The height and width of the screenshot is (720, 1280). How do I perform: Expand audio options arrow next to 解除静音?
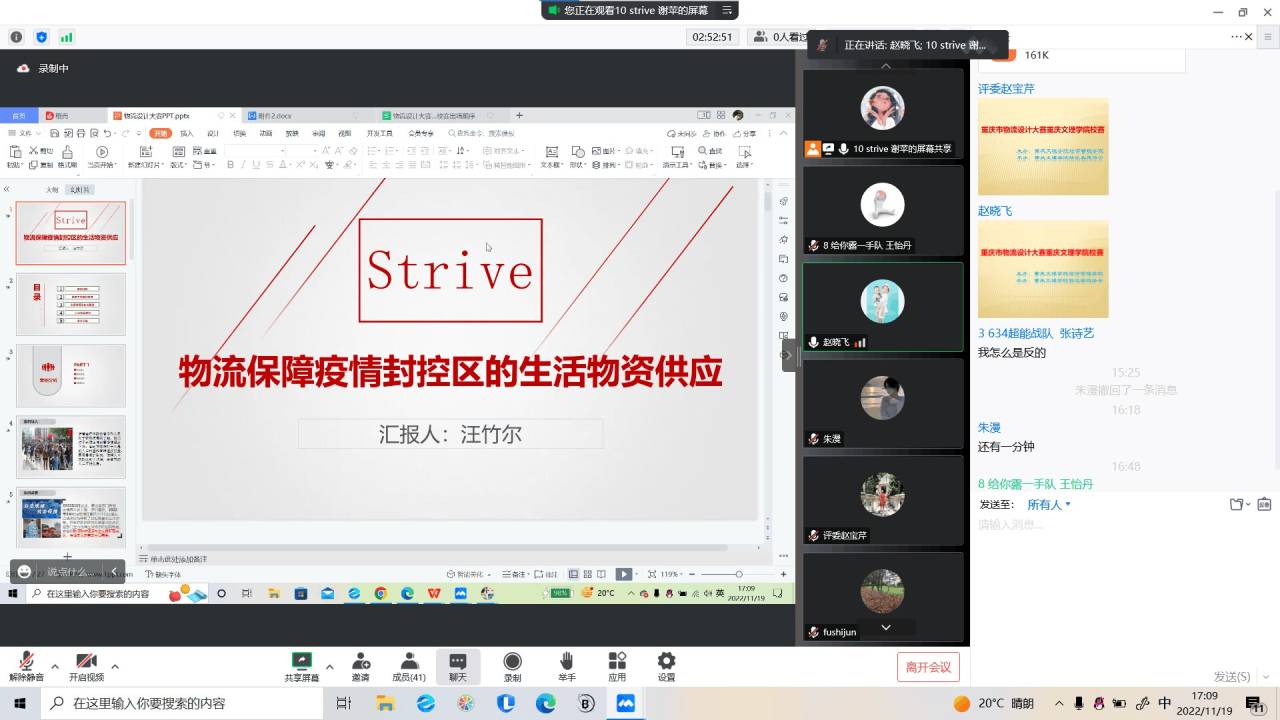(55, 666)
